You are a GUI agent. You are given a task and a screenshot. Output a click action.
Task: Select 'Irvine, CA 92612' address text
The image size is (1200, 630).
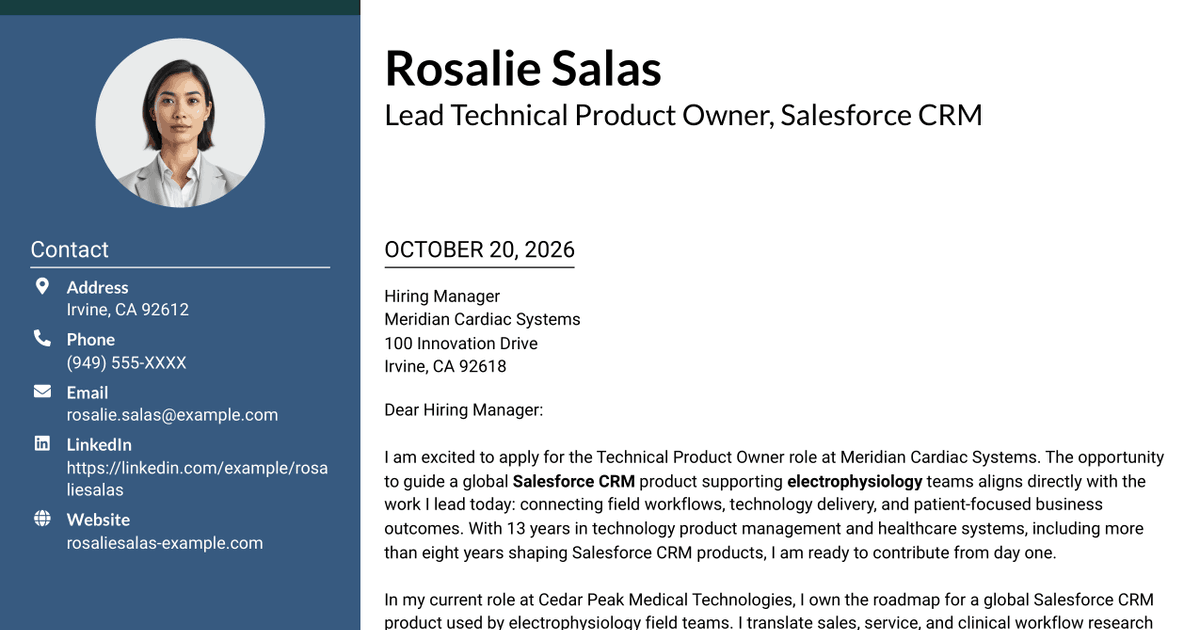coord(128,310)
